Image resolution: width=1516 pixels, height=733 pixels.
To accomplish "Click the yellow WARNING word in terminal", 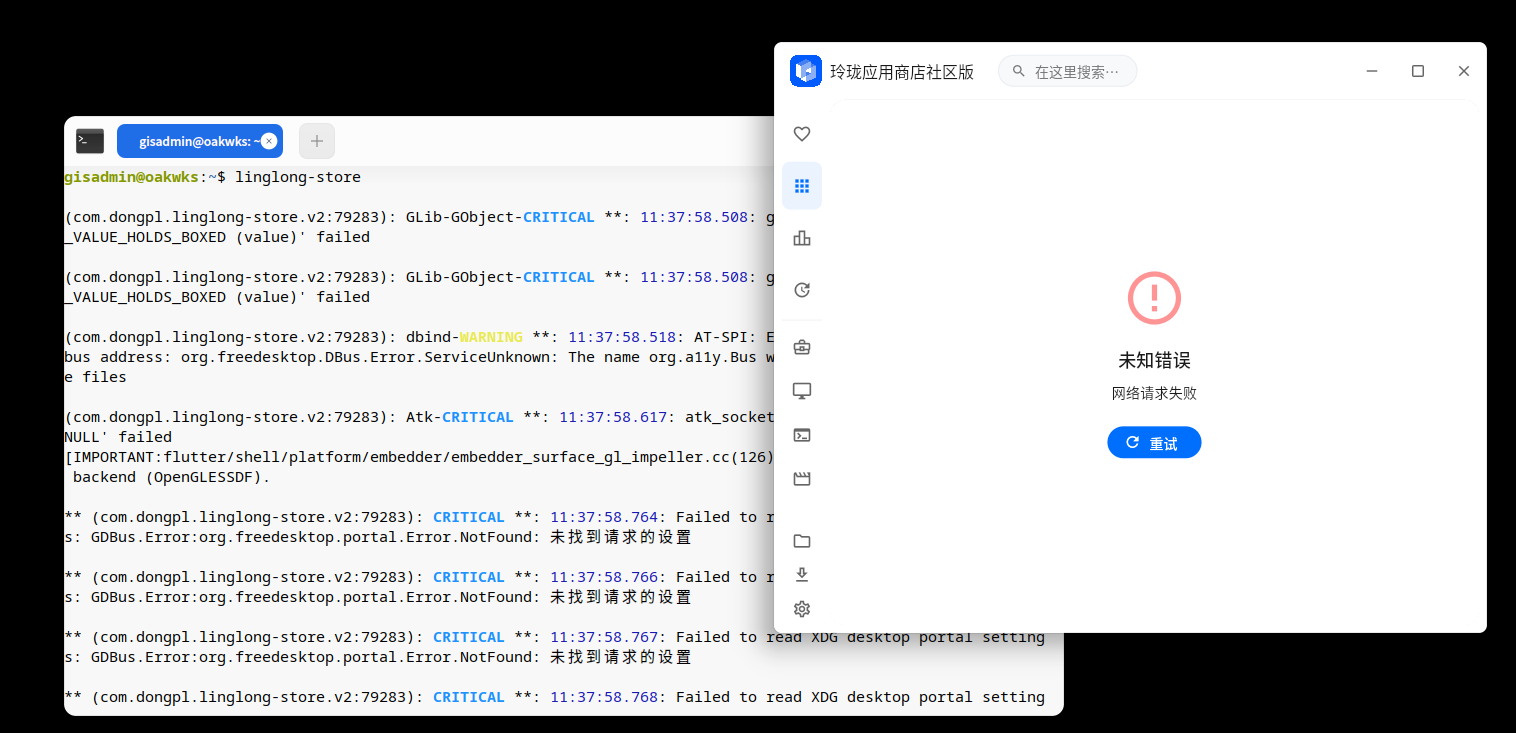I will 490,337.
